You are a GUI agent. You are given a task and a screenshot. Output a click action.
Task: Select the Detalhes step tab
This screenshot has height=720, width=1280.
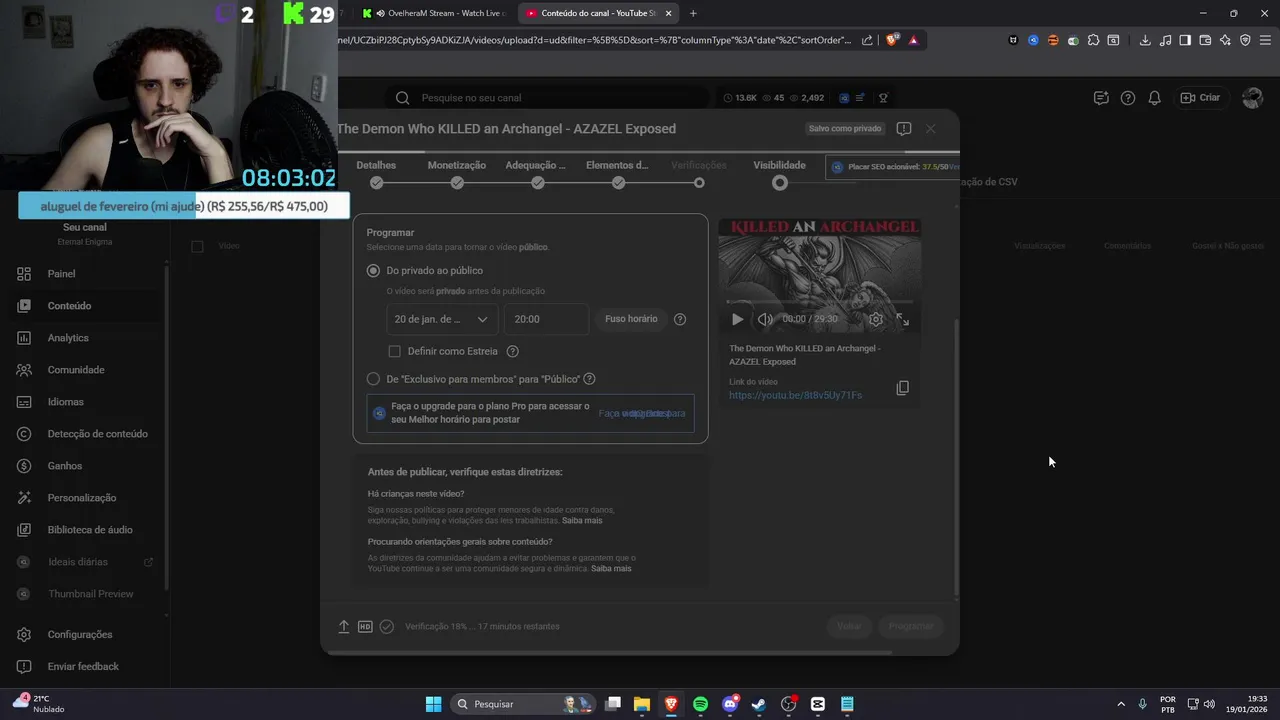tap(376, 173)
